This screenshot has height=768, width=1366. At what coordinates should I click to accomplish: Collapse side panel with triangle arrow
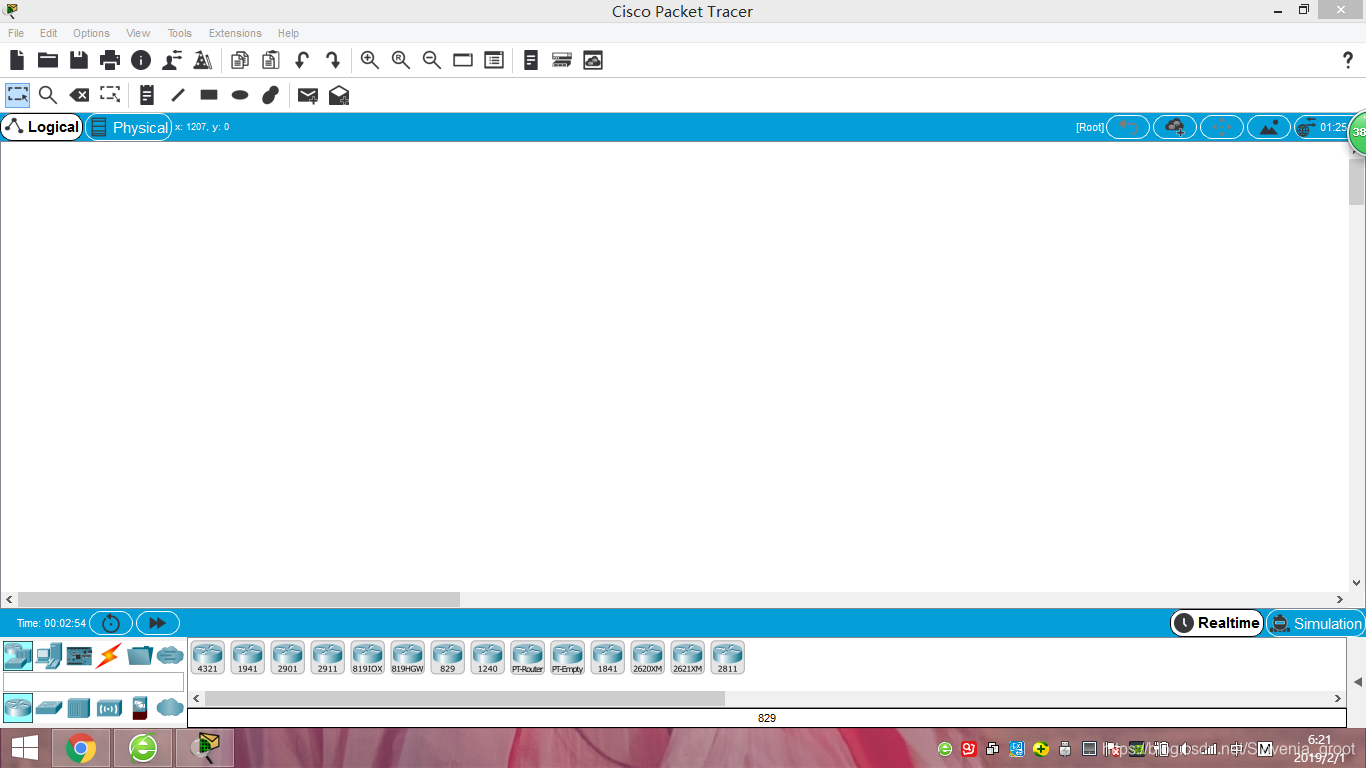point(1357,682)
